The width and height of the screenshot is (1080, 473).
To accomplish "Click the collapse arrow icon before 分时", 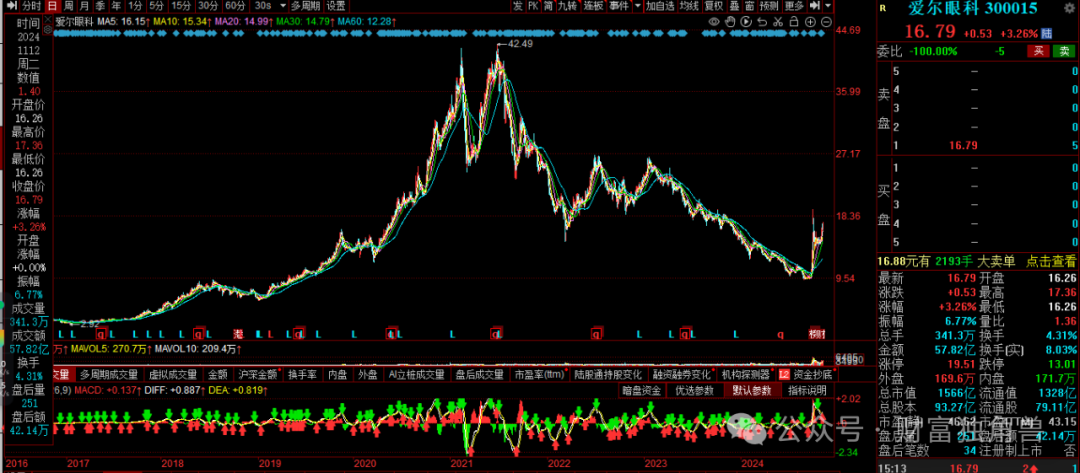I will coord(12,6).
